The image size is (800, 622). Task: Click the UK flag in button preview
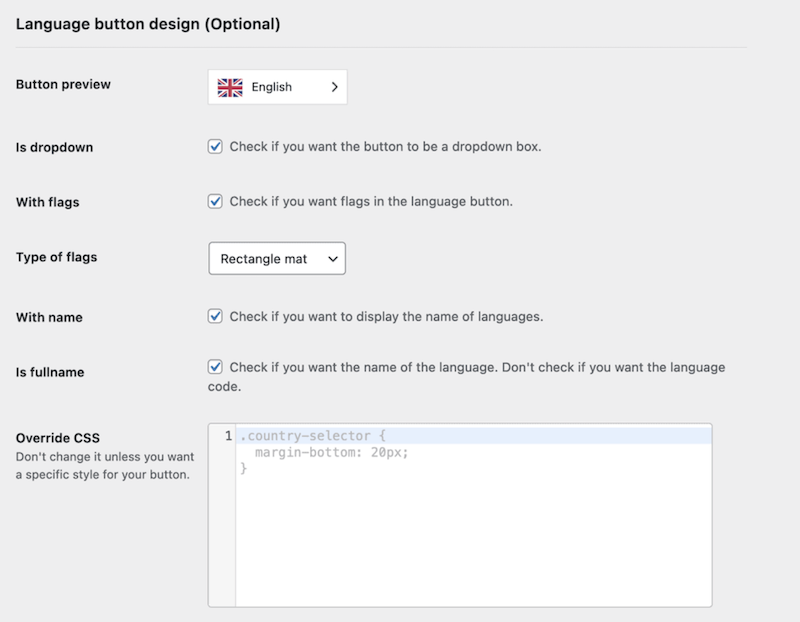[230, 88]
